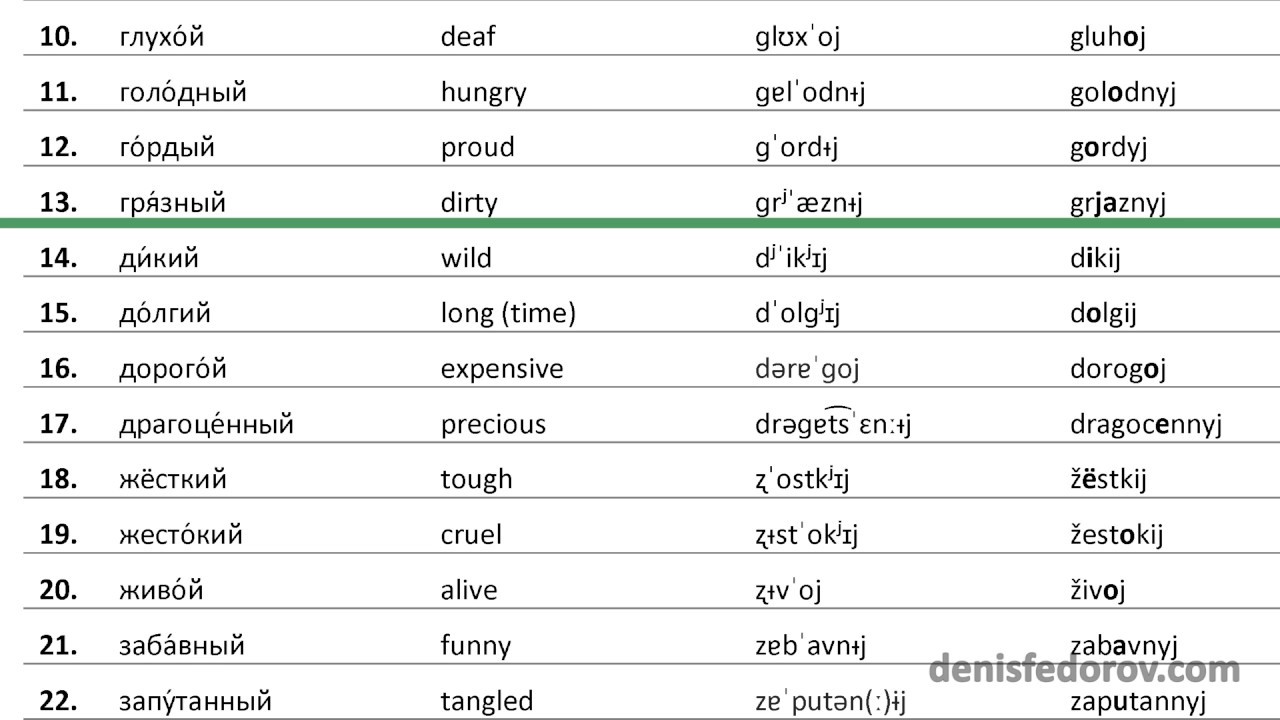Click the English word "tangled"
The height and width of the screenshot is (720, 1280).
pos(486,701)
